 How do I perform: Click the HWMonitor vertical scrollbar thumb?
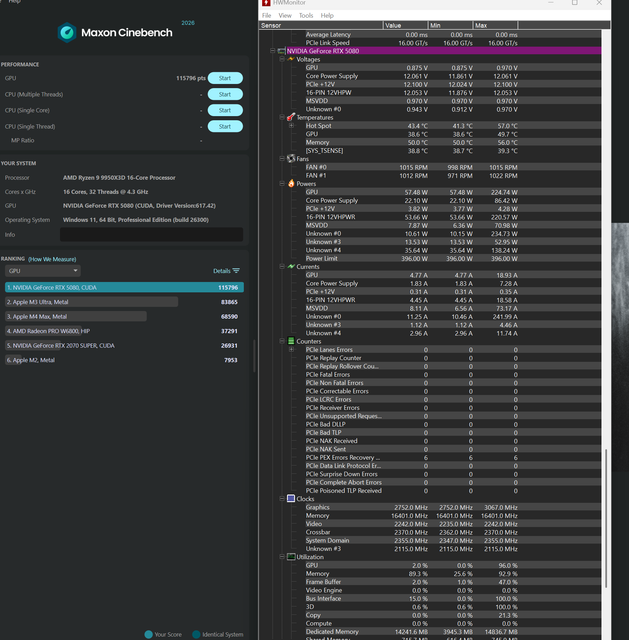pos(606,518)
